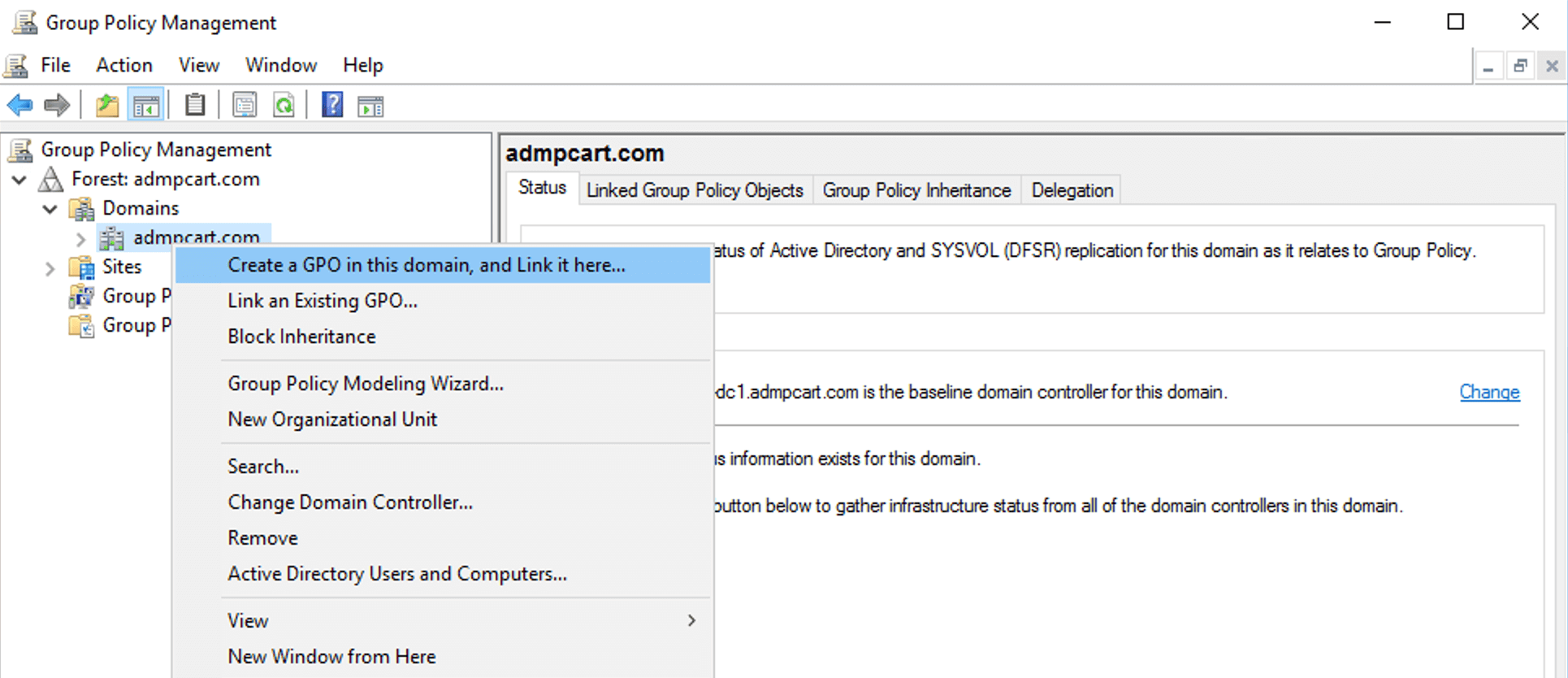Choose Link an Existing GPO
Screen dimensions: 1568x678
[443, 301]
